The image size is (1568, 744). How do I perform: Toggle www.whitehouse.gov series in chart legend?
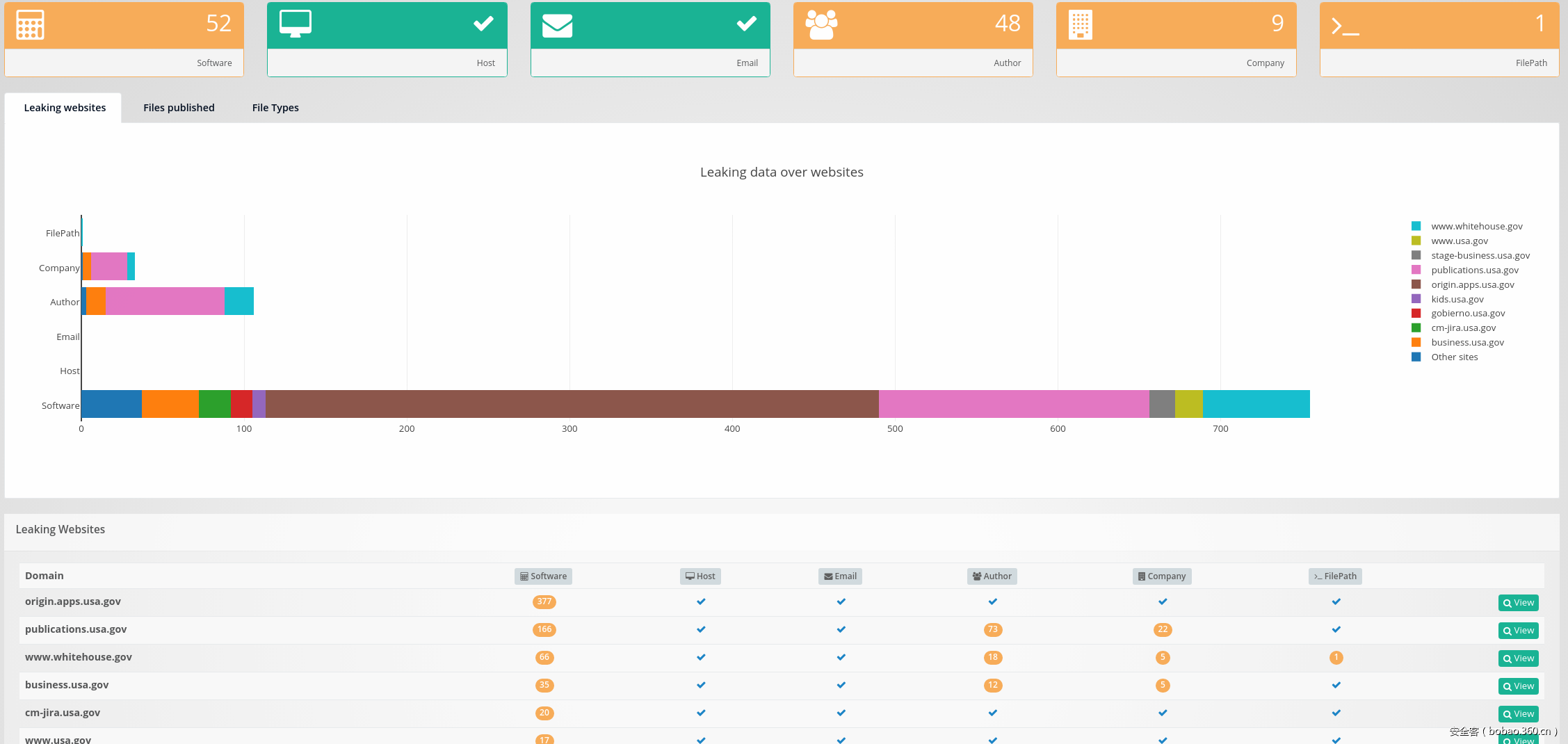[x=1476, y=226]
